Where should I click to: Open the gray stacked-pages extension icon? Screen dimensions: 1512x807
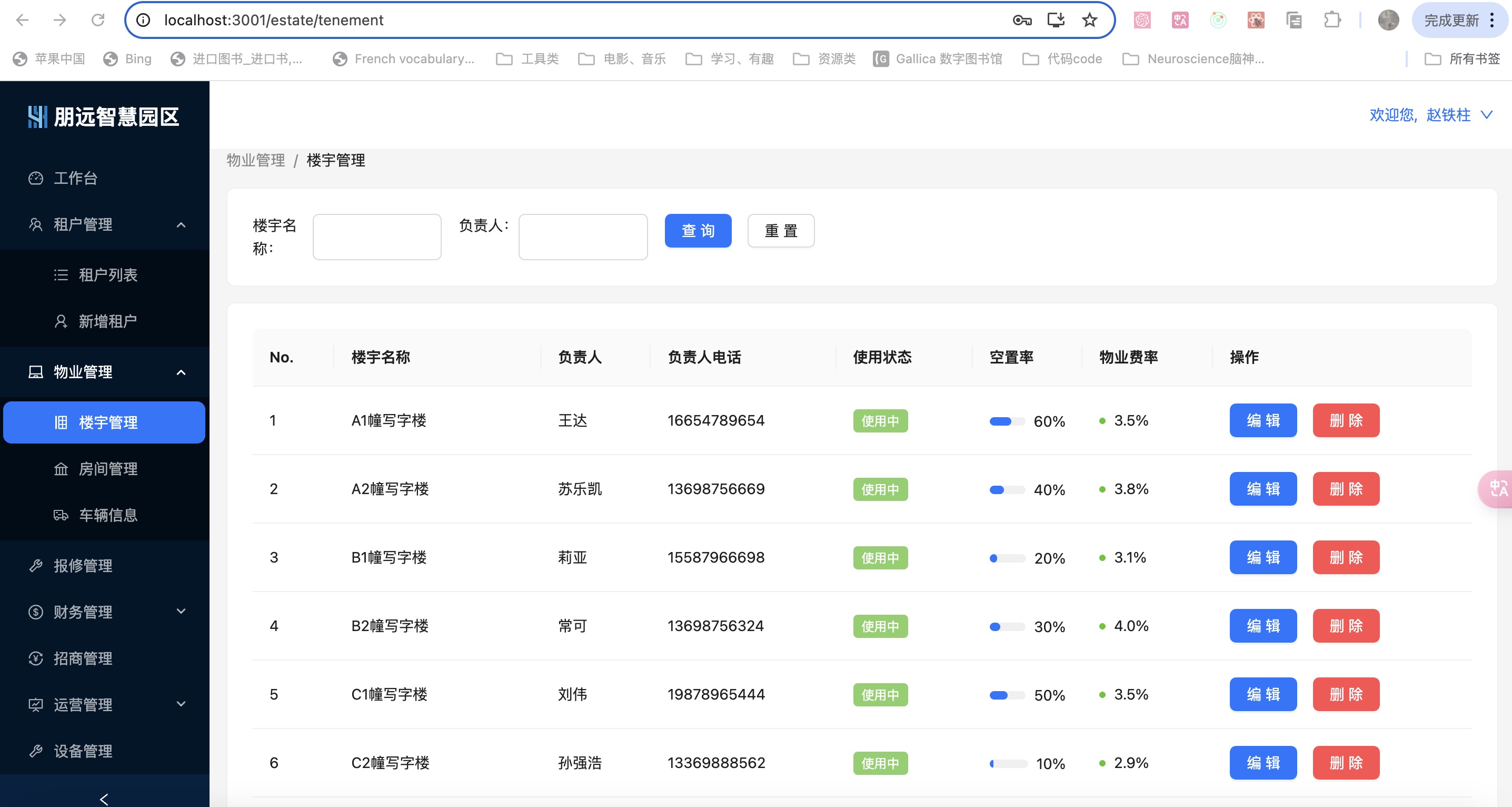1294,20
